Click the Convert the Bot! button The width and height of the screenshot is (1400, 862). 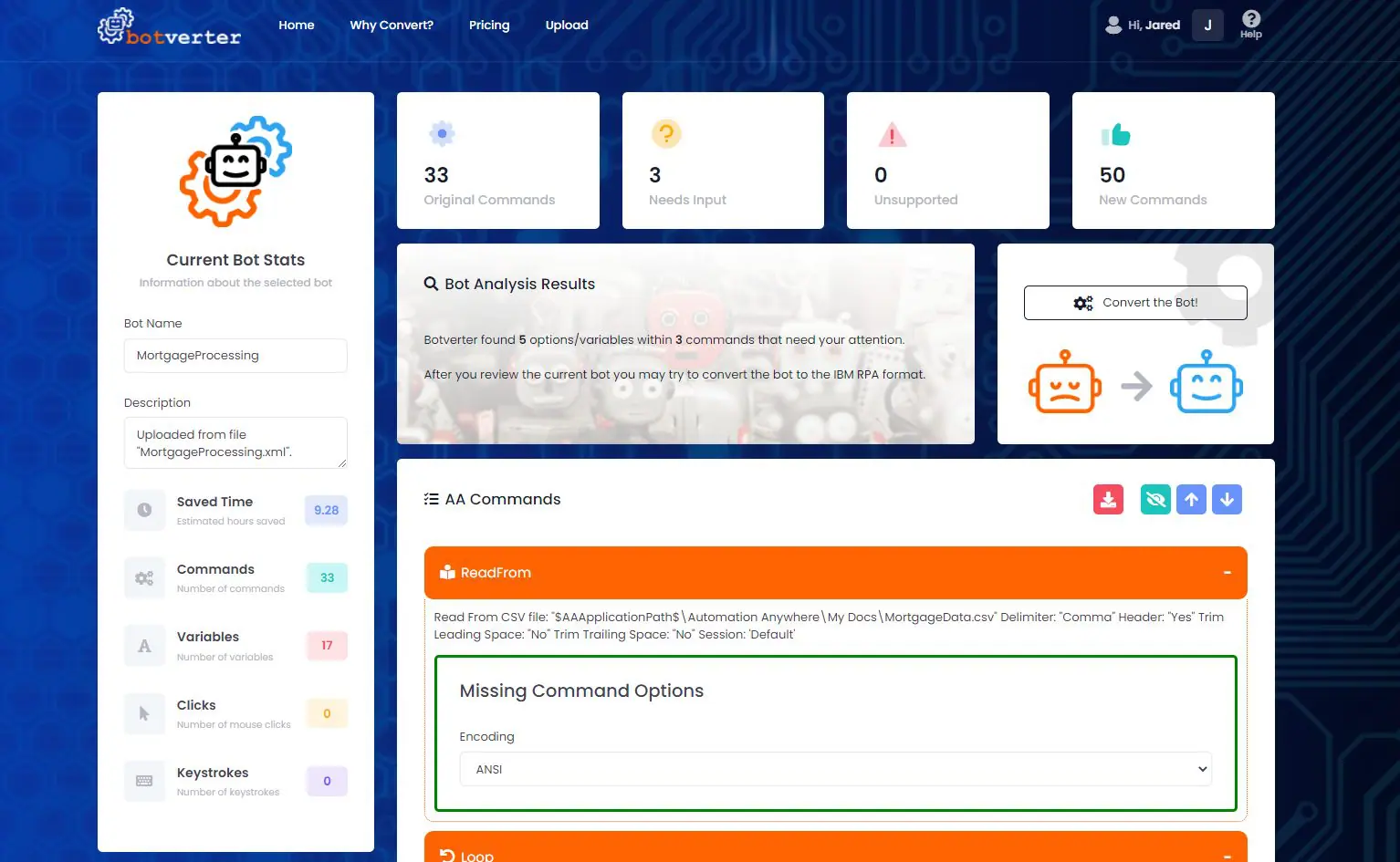coord(1135,303)
